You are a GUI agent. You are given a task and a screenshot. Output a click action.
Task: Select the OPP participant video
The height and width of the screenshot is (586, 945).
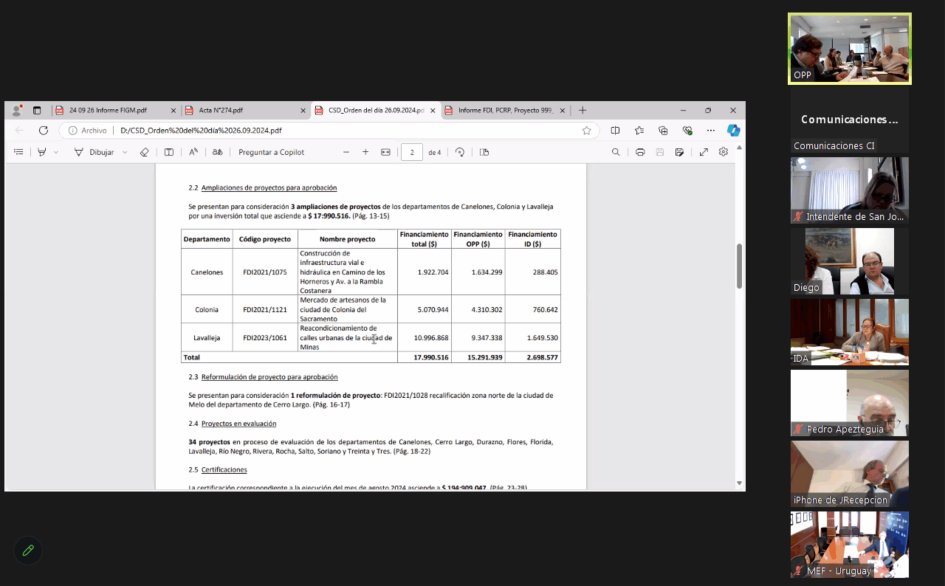point(850,49)
